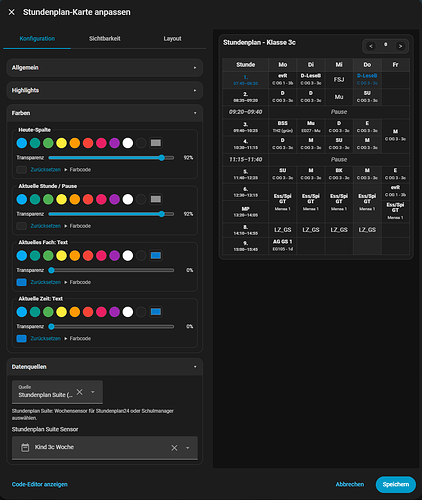
Task: Cancel with Abbrechen
Action: click(350, 484)
